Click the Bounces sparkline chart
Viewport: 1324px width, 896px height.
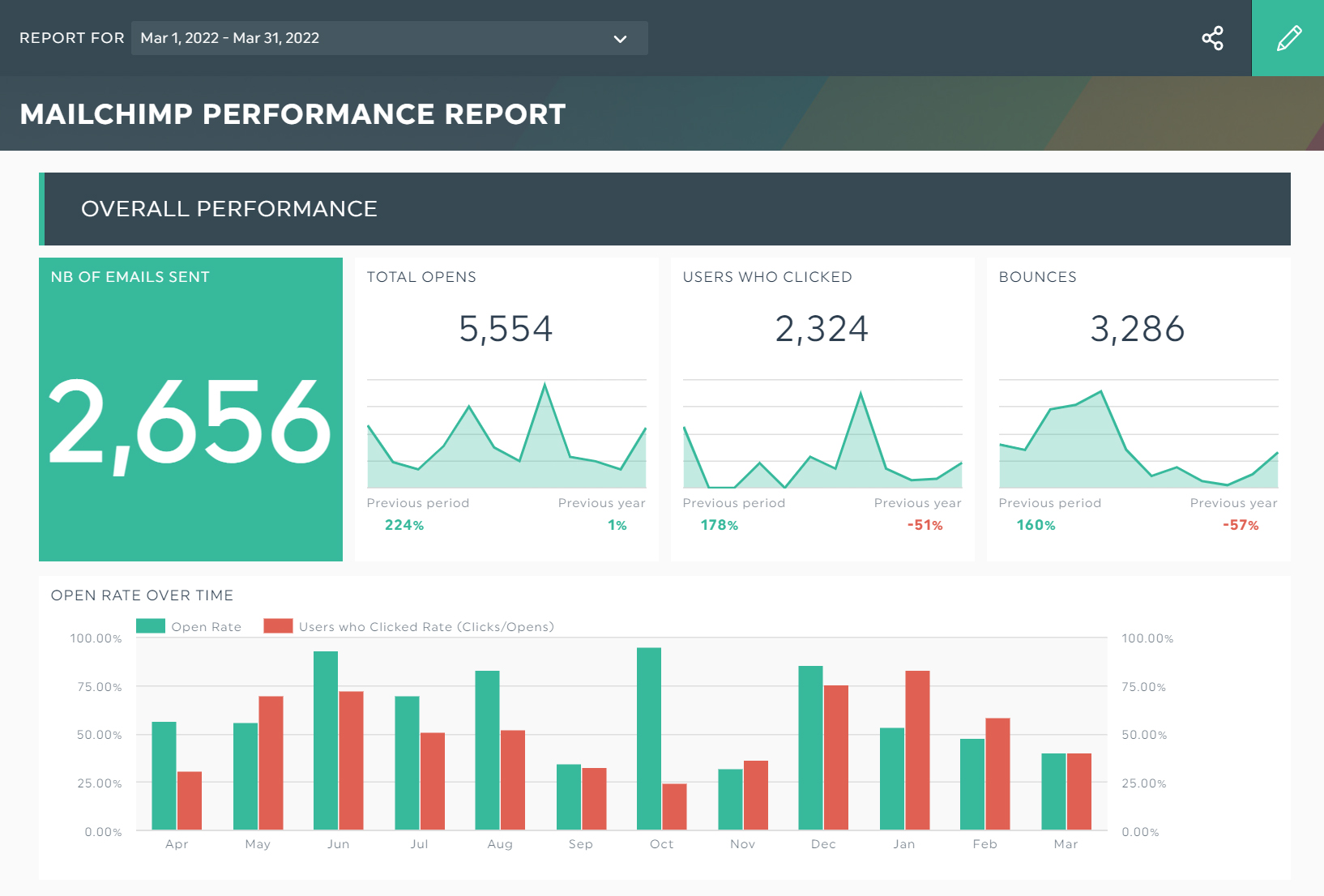pos(1138,437)
